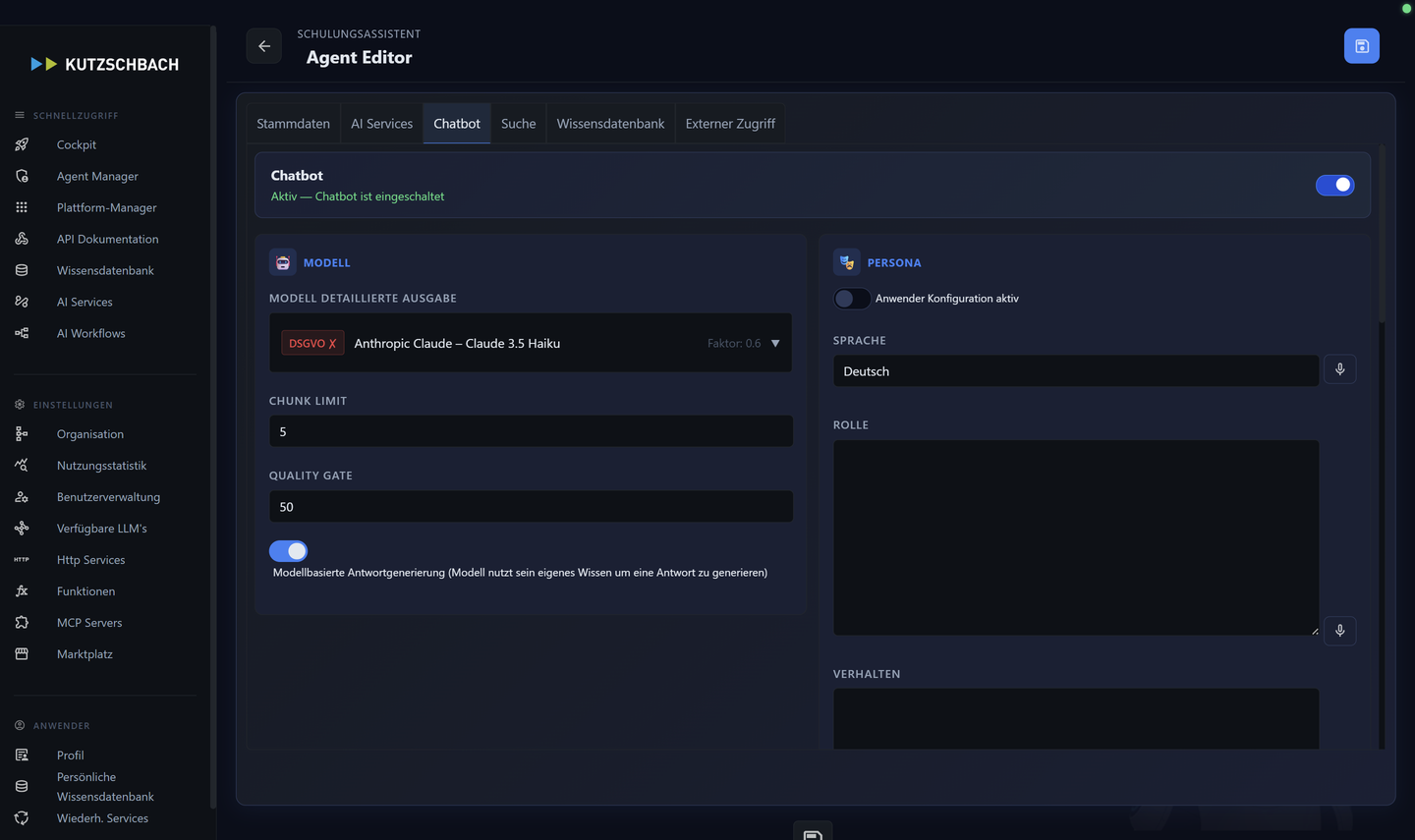Open API Dokumentation link

pyautogui.click(x=107, y=239)
